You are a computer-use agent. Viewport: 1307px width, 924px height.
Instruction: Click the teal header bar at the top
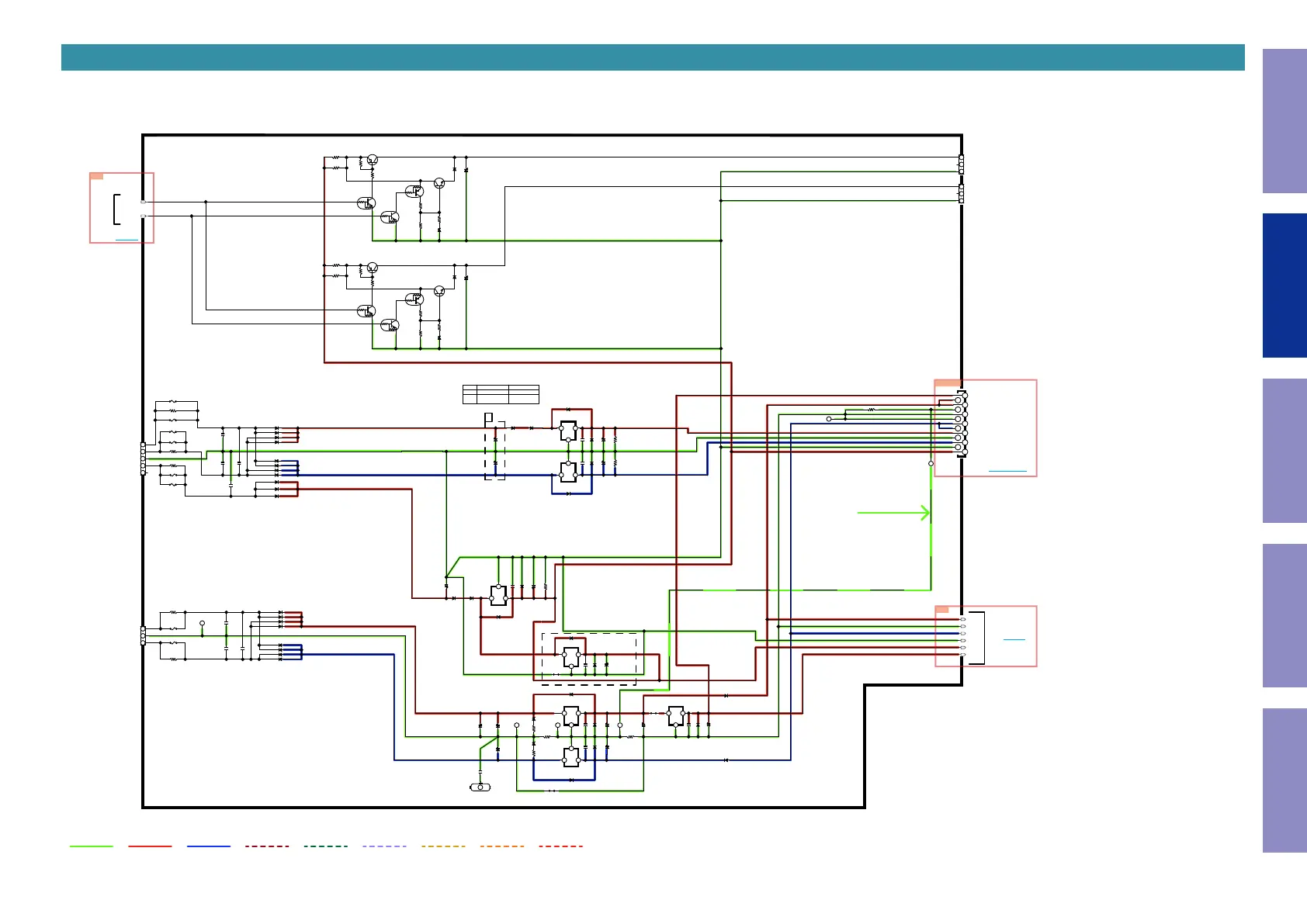[x=652, y=57]
